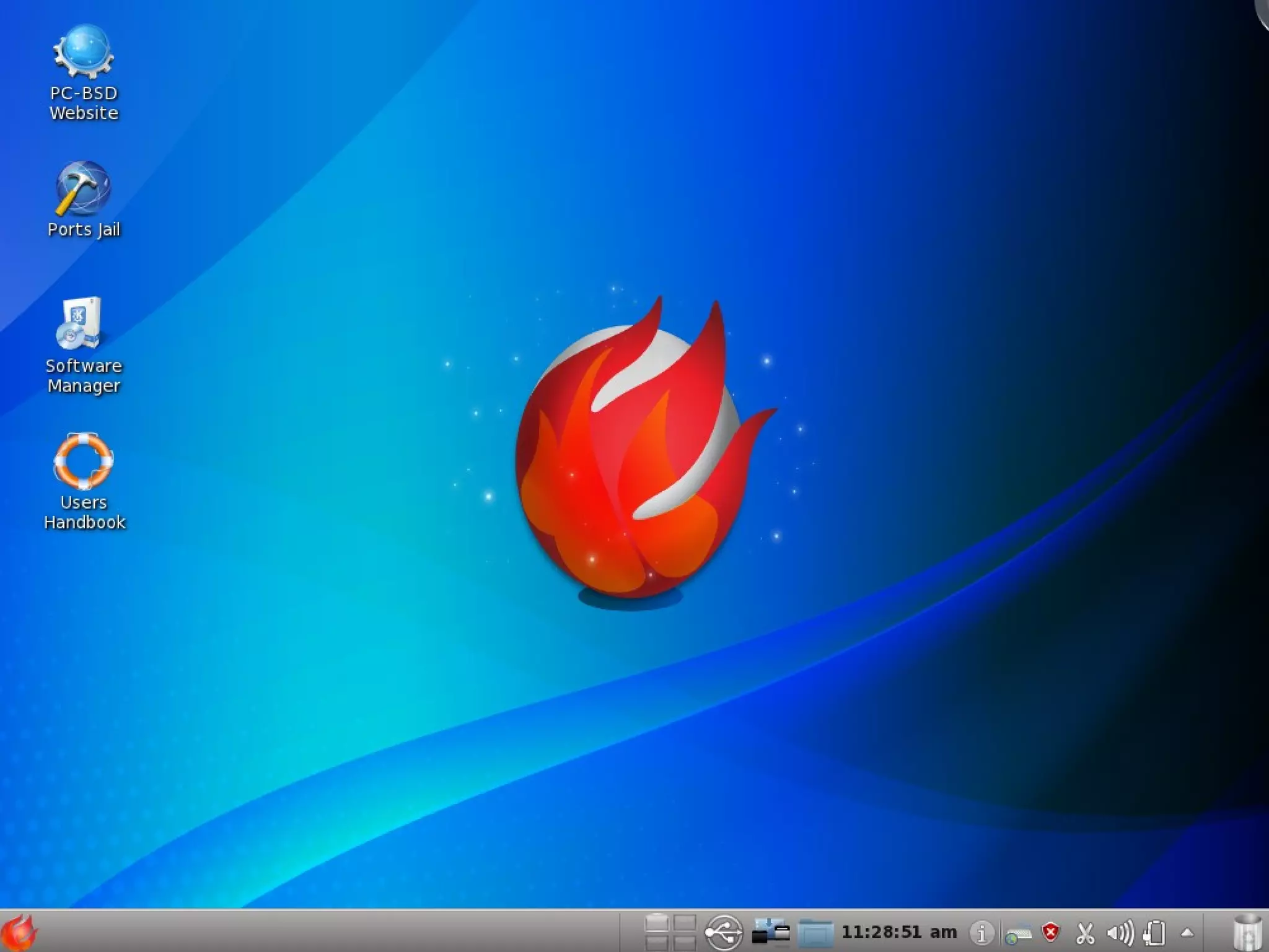
Task: Expand hidden system tray icons arrow
Action: pyautogui.click(x=1187, y=932)
